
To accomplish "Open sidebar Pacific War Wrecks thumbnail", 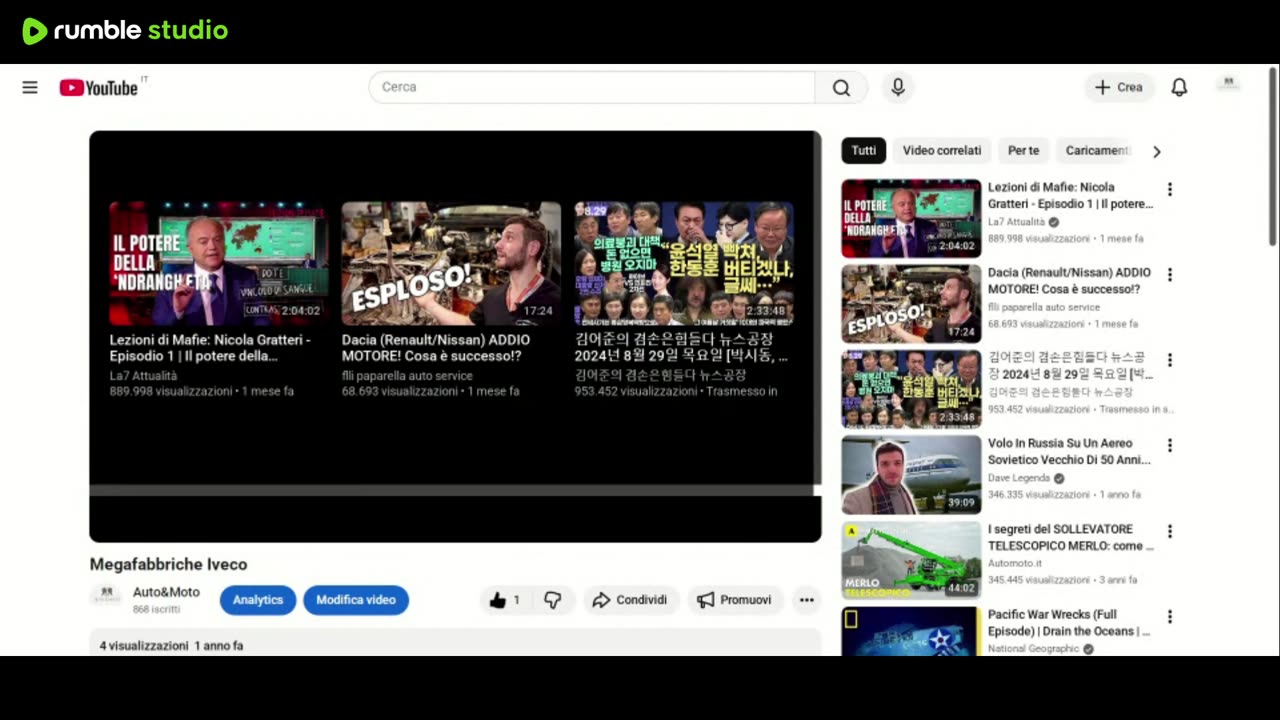I will [911, 631].
